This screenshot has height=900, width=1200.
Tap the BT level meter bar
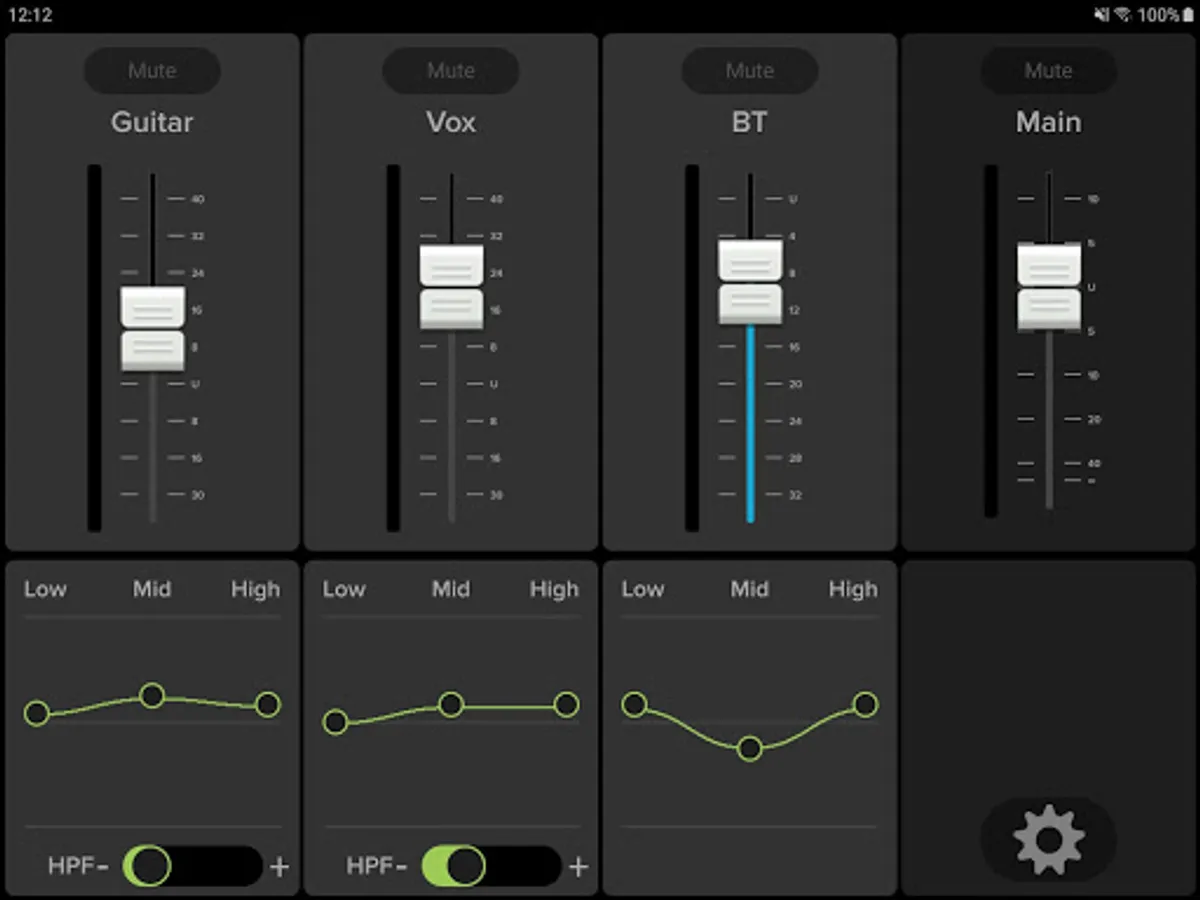coord(692,348)
